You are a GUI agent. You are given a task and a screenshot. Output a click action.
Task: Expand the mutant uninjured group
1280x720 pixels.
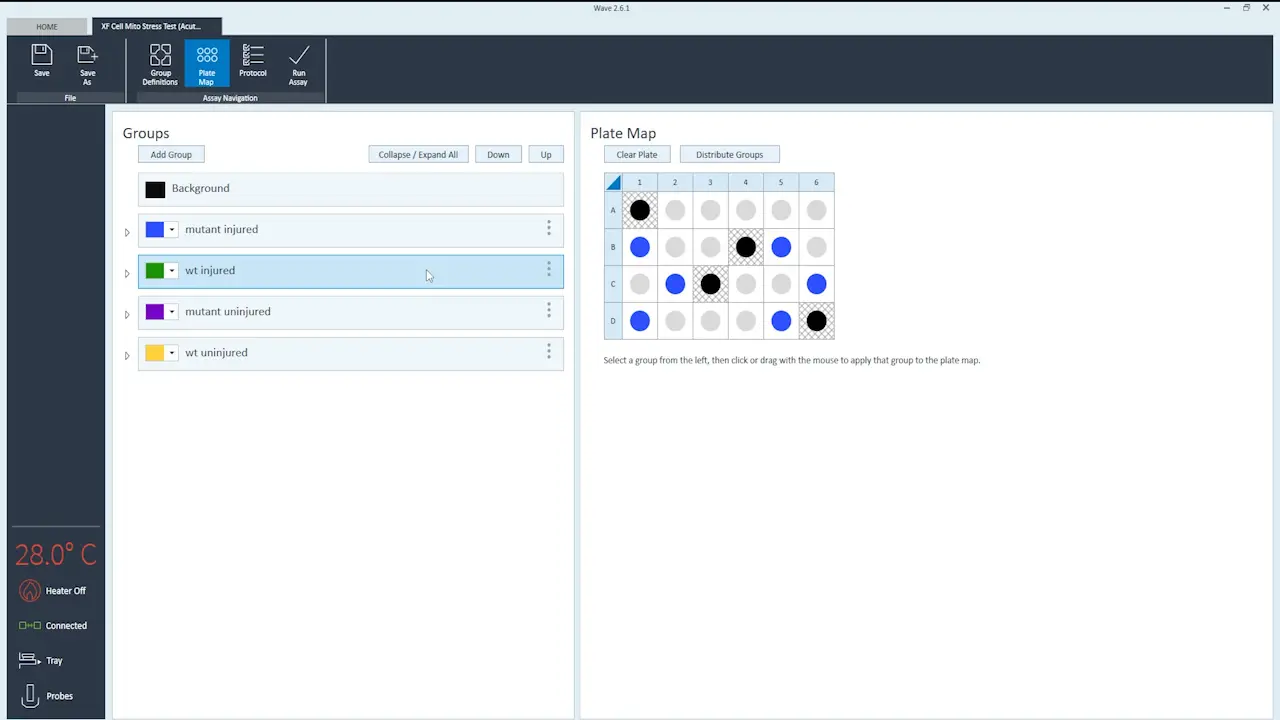tap(127, 314)
